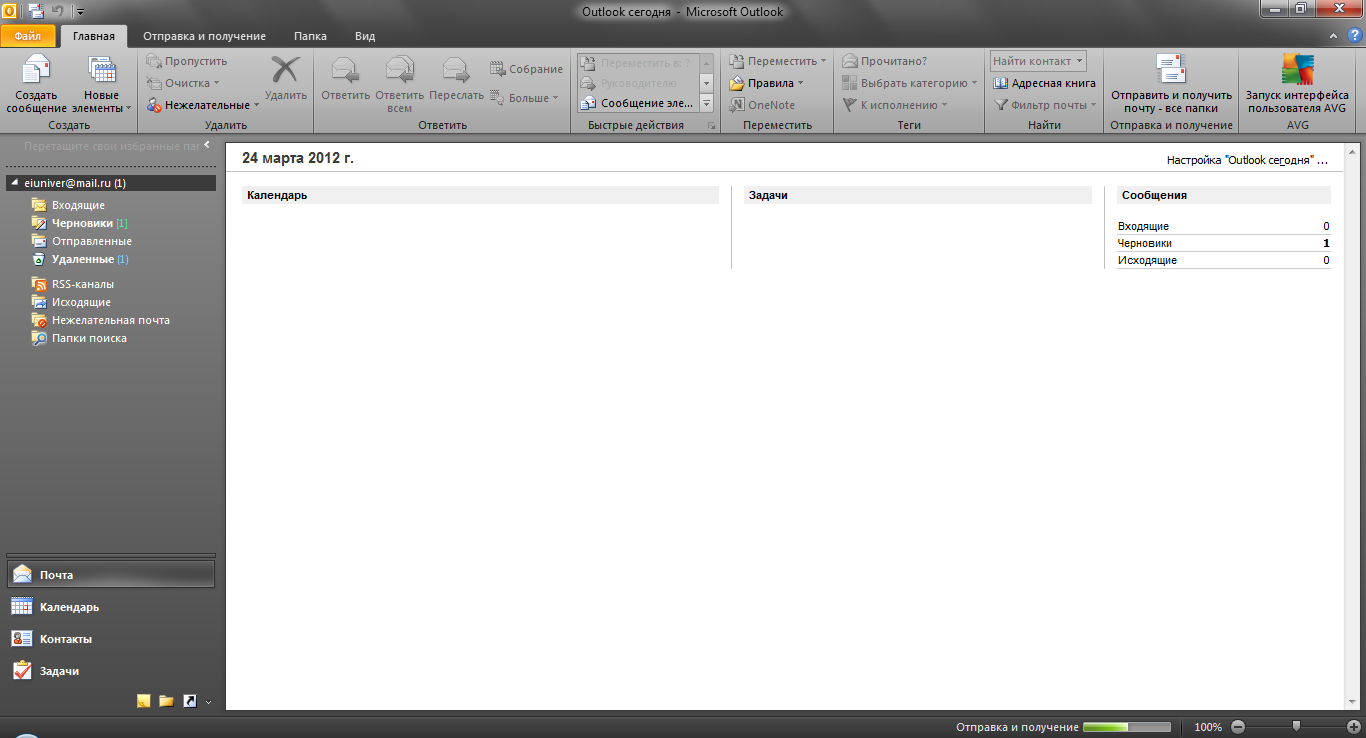The height and width of the screenshot is (738, 1366).
Task: Open the Исходящие folder in the tree
Action: [81, 302]
